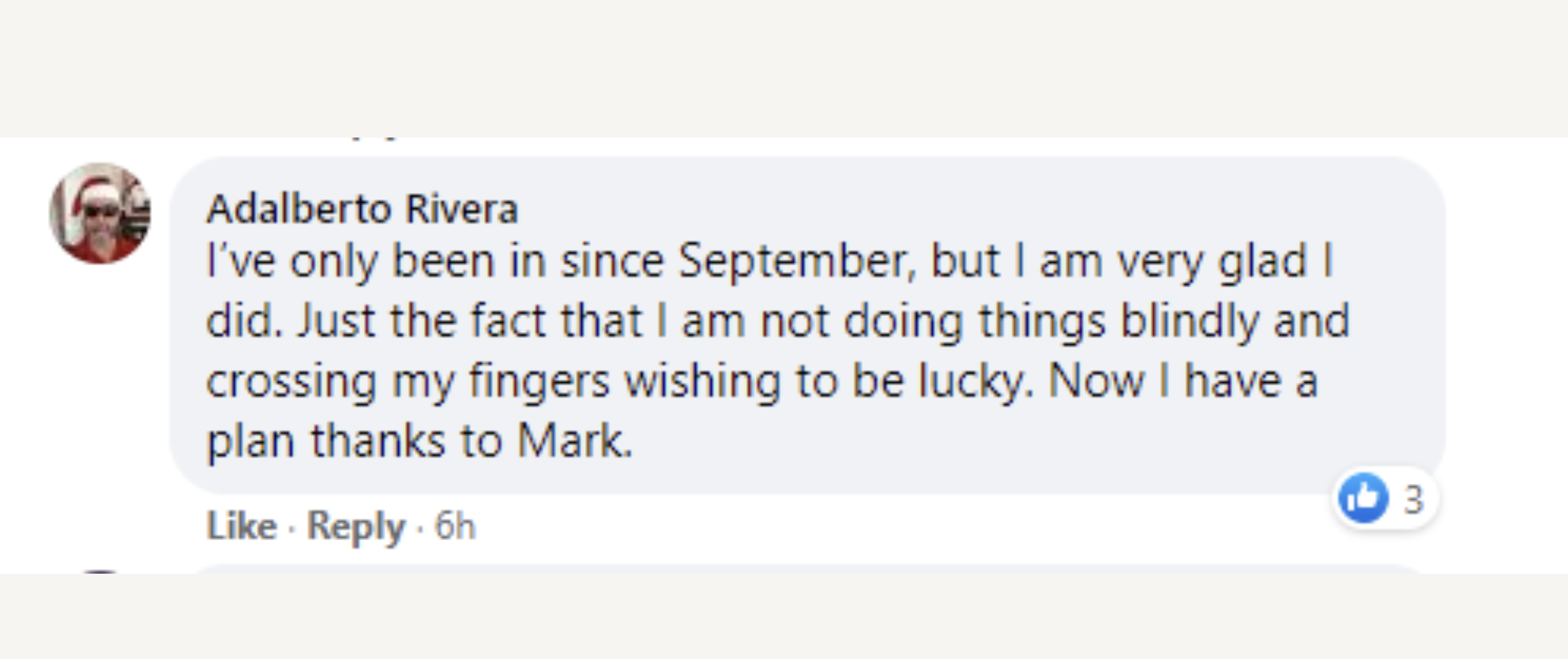Click "I've" at the comment's start
This screenshot has height=659, width=1568.
pos(240,261)
